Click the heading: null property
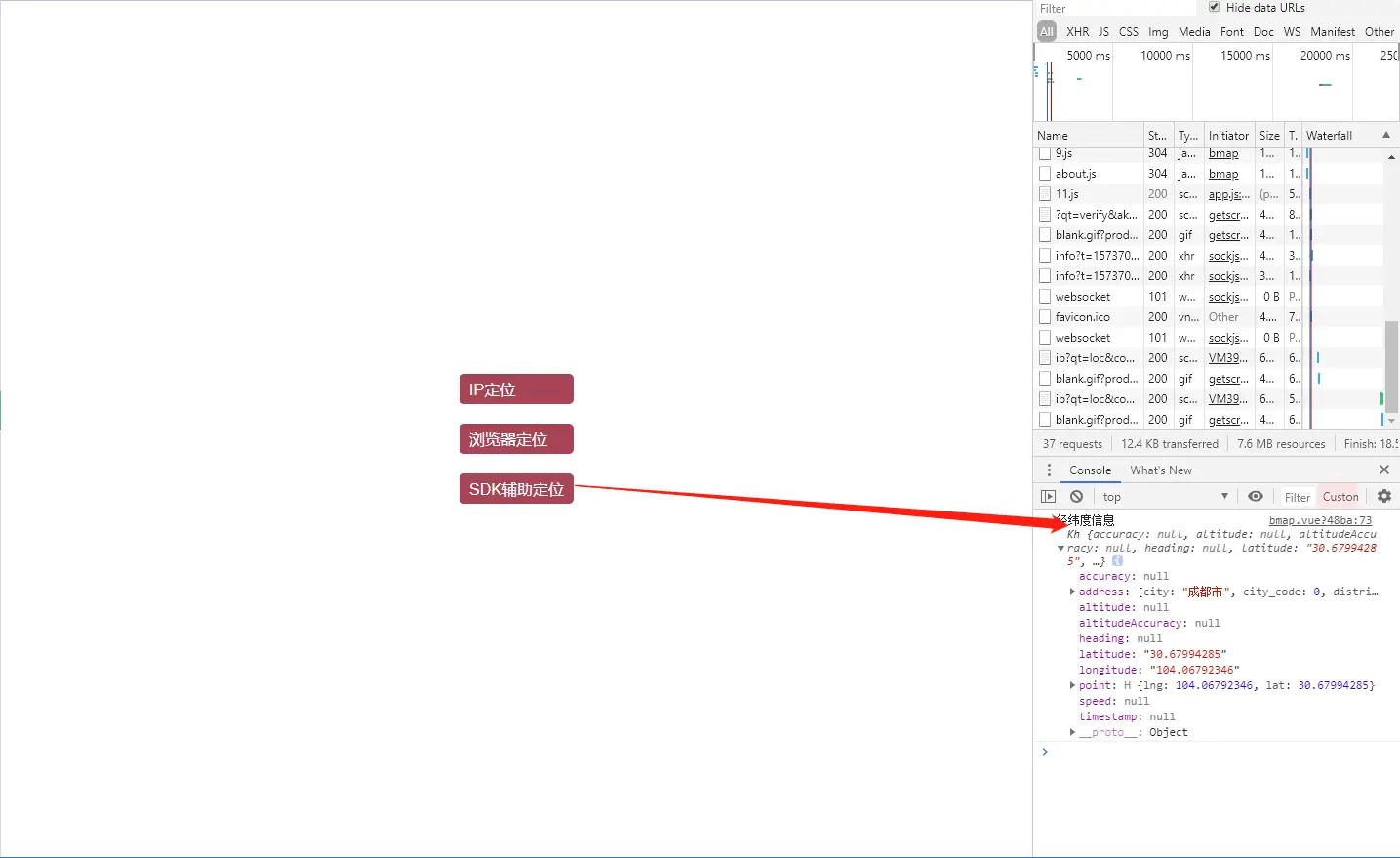The height and width of the screenshot is (858, 1400). pyautogui.click(x=1120, y=638)
